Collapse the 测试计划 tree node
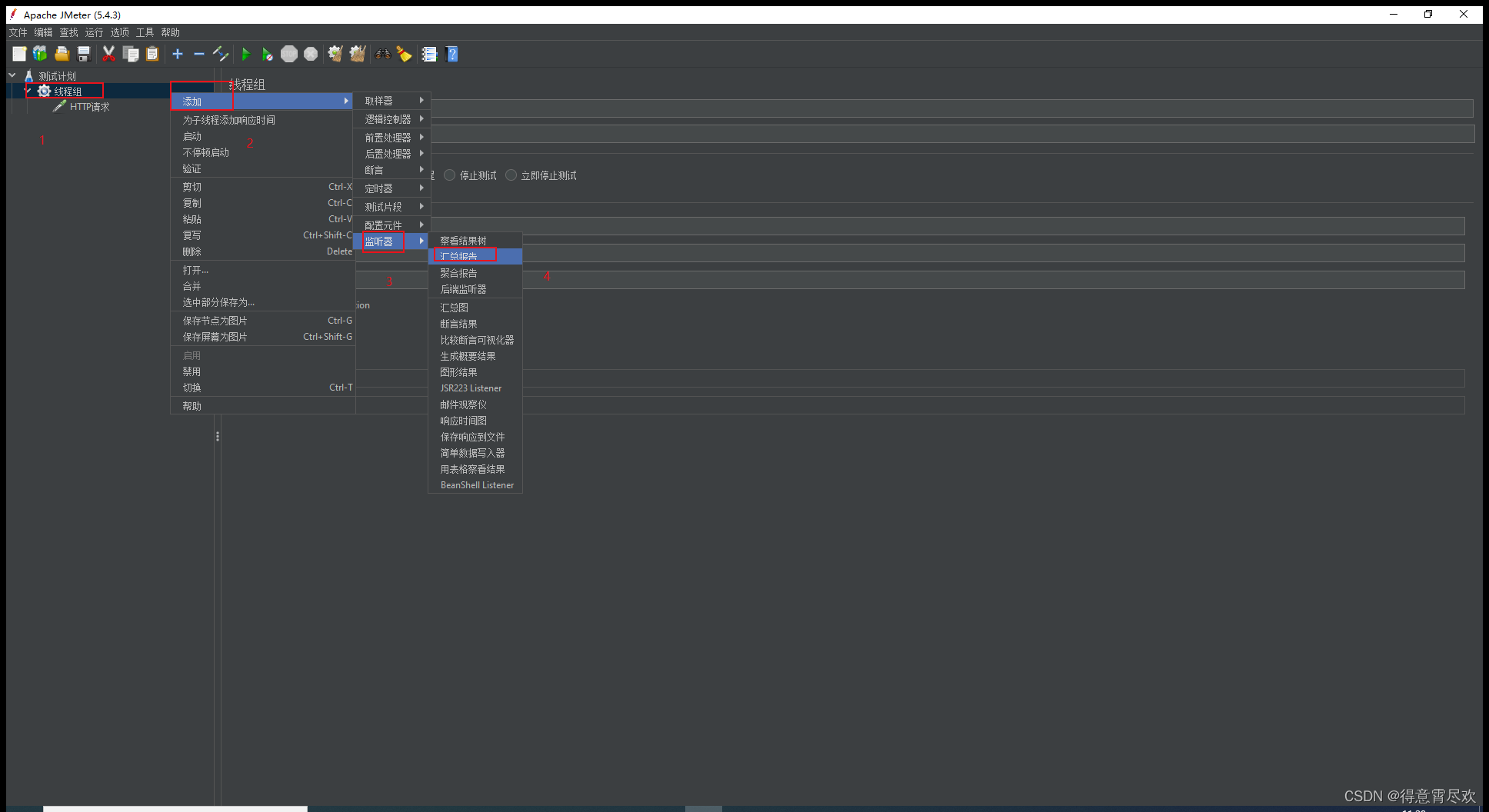The image size is (1489, 812). [12, 75]
